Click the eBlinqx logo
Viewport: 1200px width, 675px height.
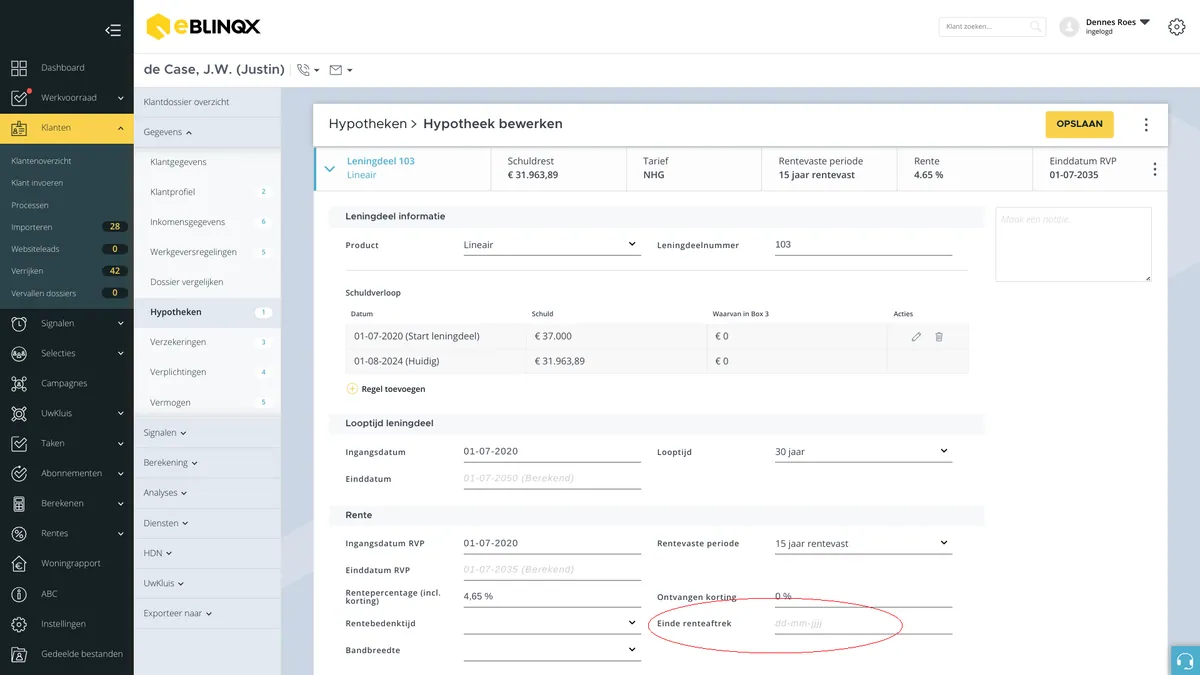tap(203, 27)
